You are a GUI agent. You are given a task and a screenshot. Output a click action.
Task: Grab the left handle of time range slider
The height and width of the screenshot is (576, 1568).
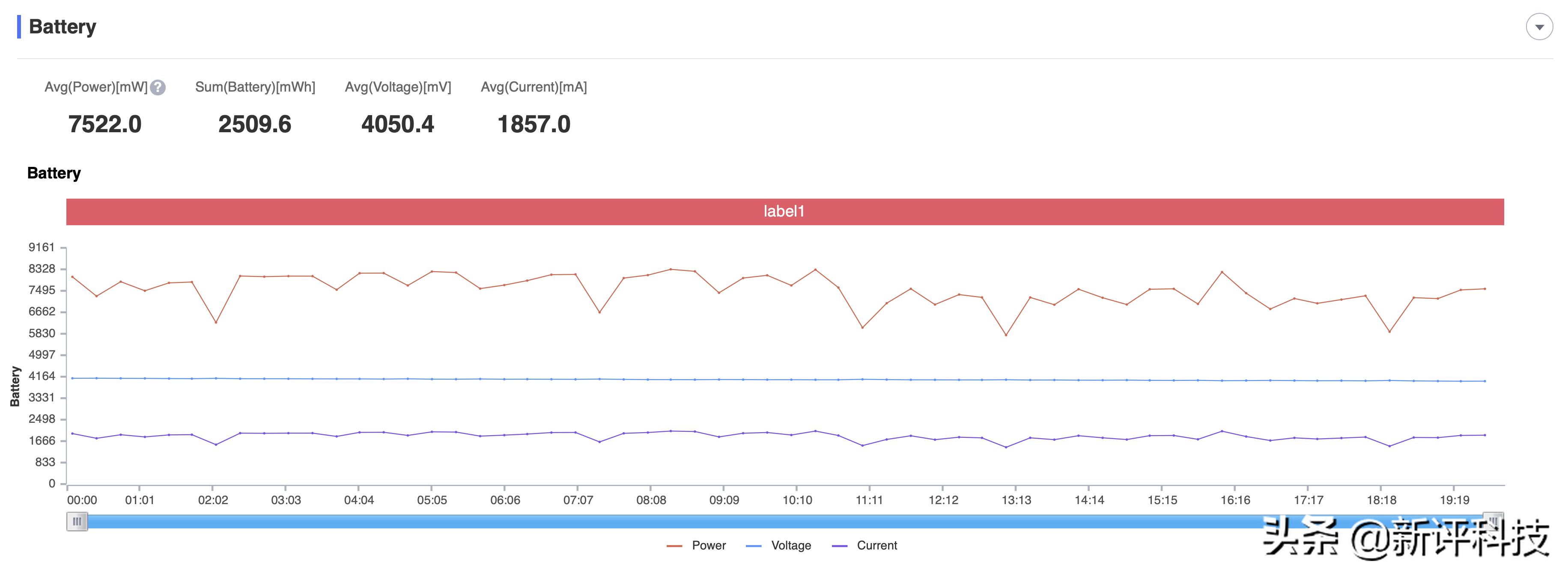click(x=77, y=521)
